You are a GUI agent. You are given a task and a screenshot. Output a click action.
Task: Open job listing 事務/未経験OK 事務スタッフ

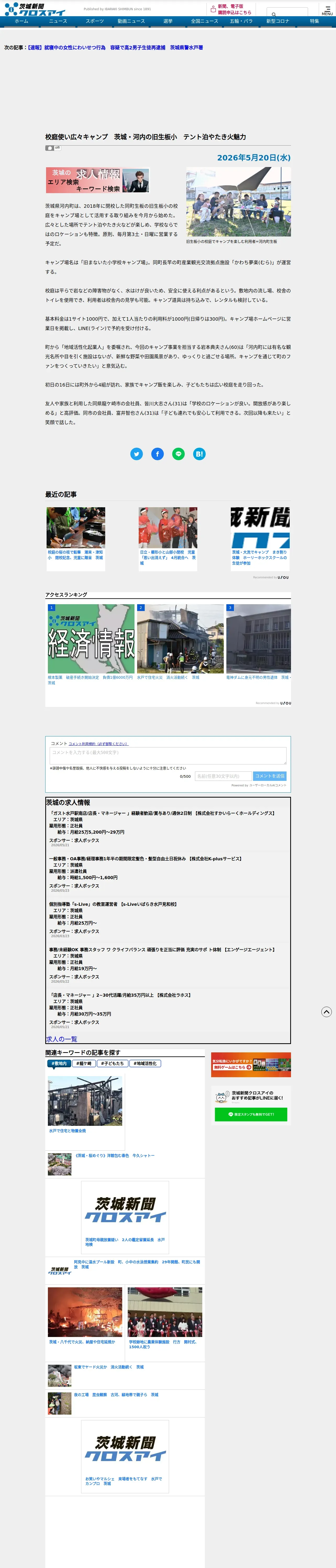pyautogui.click(x=162, y=950)
